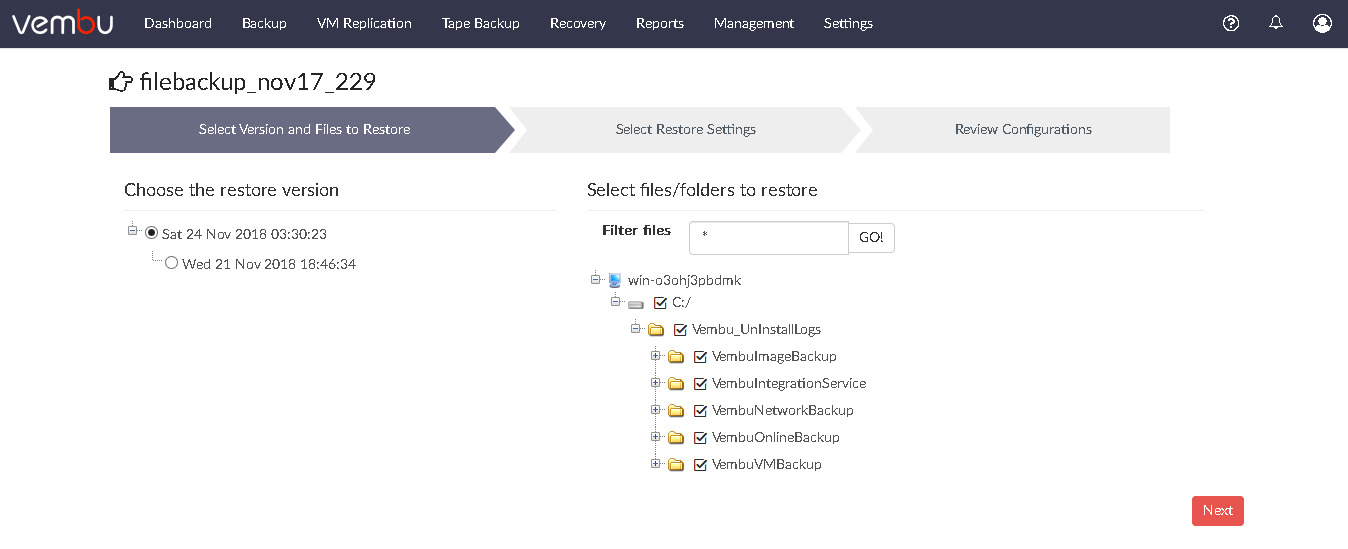Collapse the Vembu_UnInstallLogs folder node

pos(636,327)
